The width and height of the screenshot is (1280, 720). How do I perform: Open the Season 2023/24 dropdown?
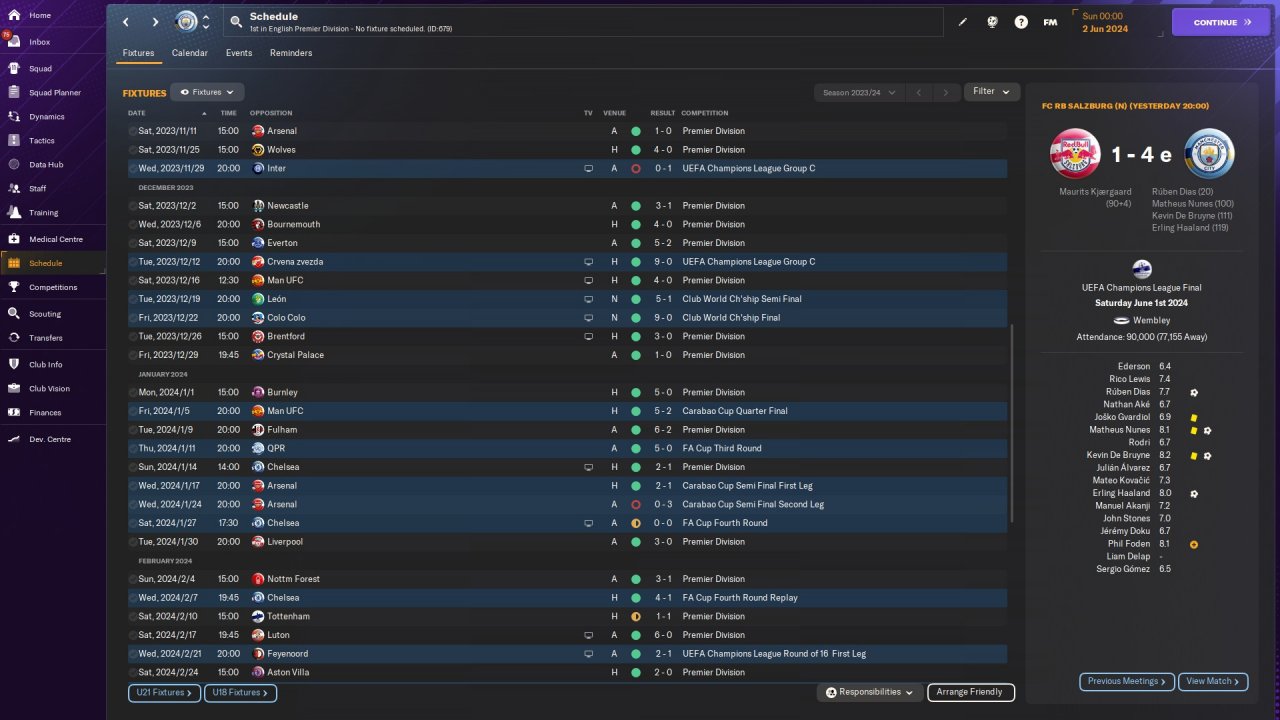tap(859, 92)
